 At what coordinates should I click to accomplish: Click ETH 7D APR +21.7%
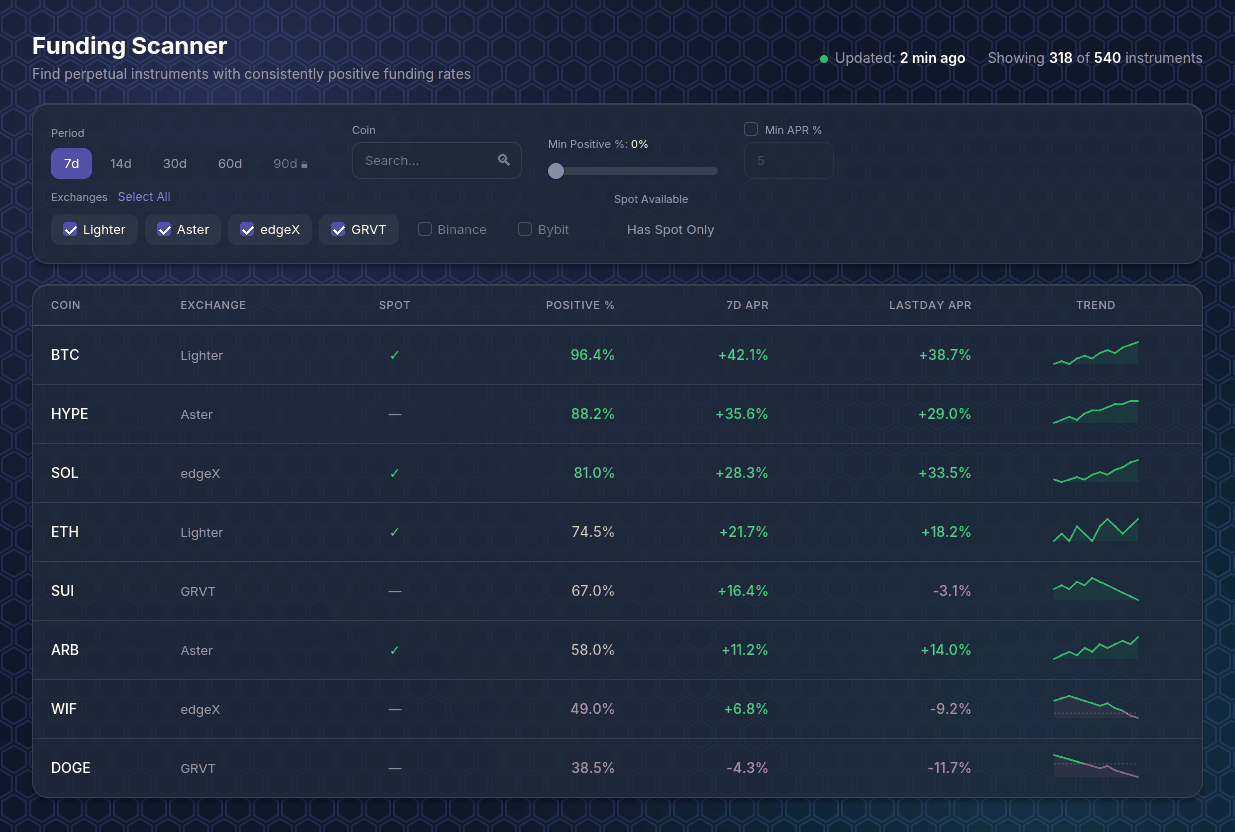click(x=744, y=532)
